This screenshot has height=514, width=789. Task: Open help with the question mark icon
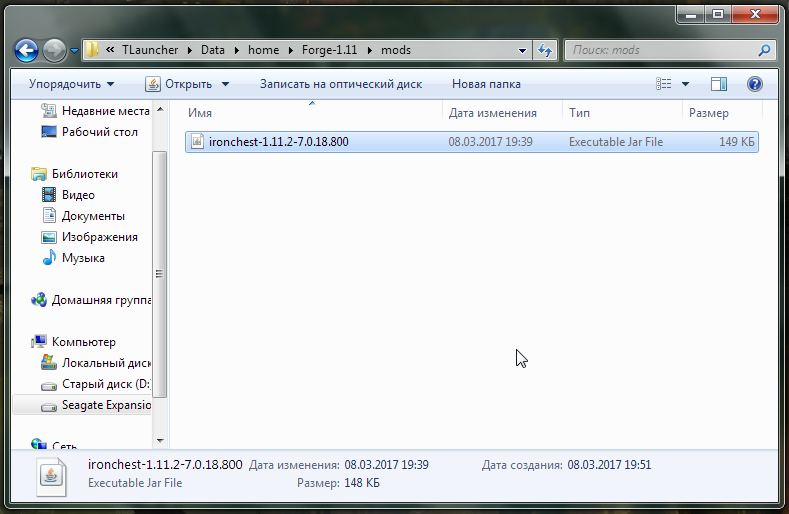[x=754, y=84]
